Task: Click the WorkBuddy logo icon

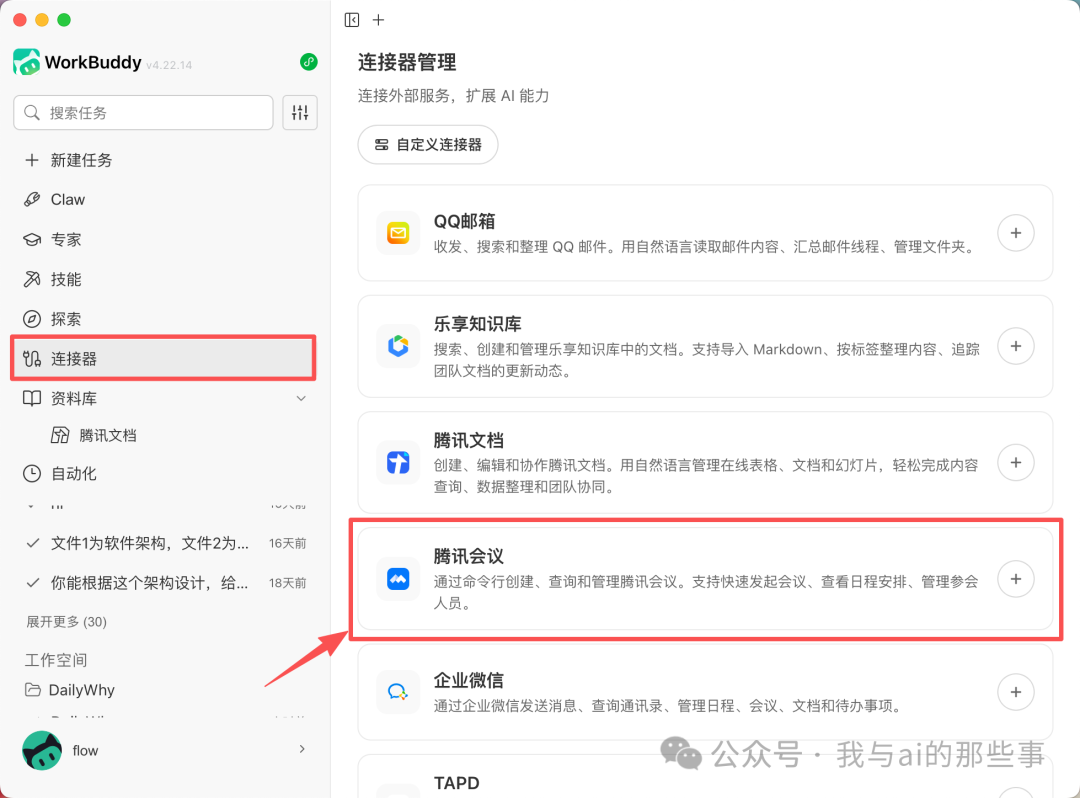Action: tap(26, 62)
